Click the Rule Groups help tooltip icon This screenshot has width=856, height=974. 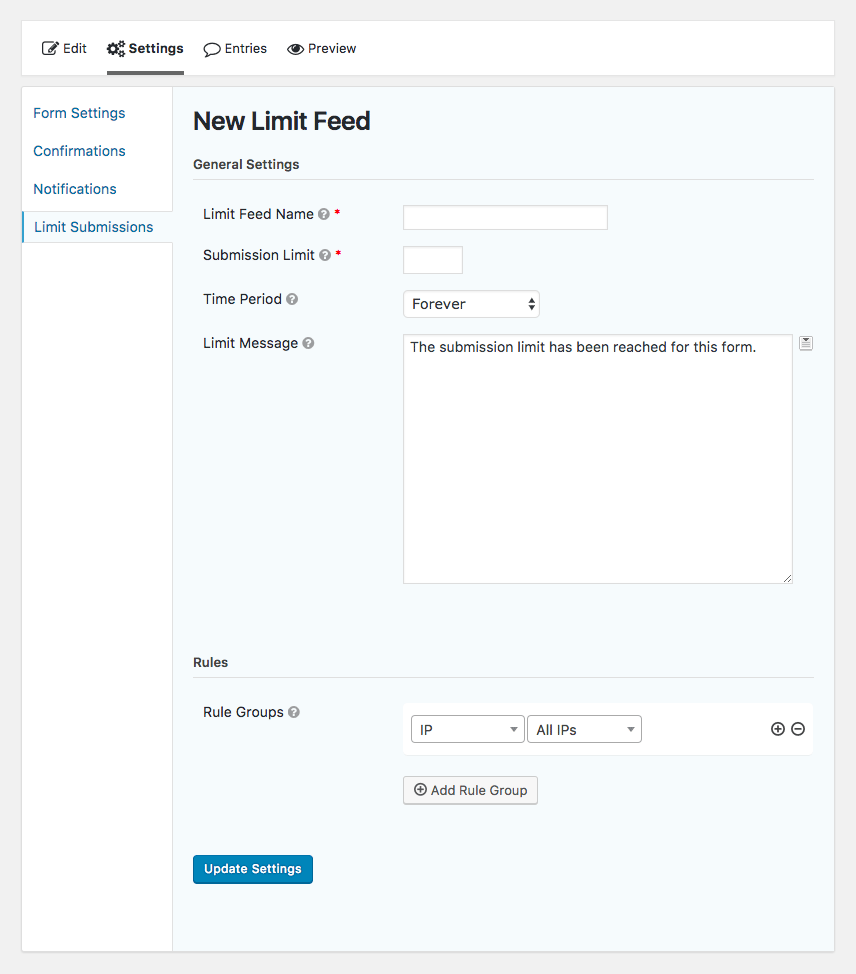[x=294, y=712]
